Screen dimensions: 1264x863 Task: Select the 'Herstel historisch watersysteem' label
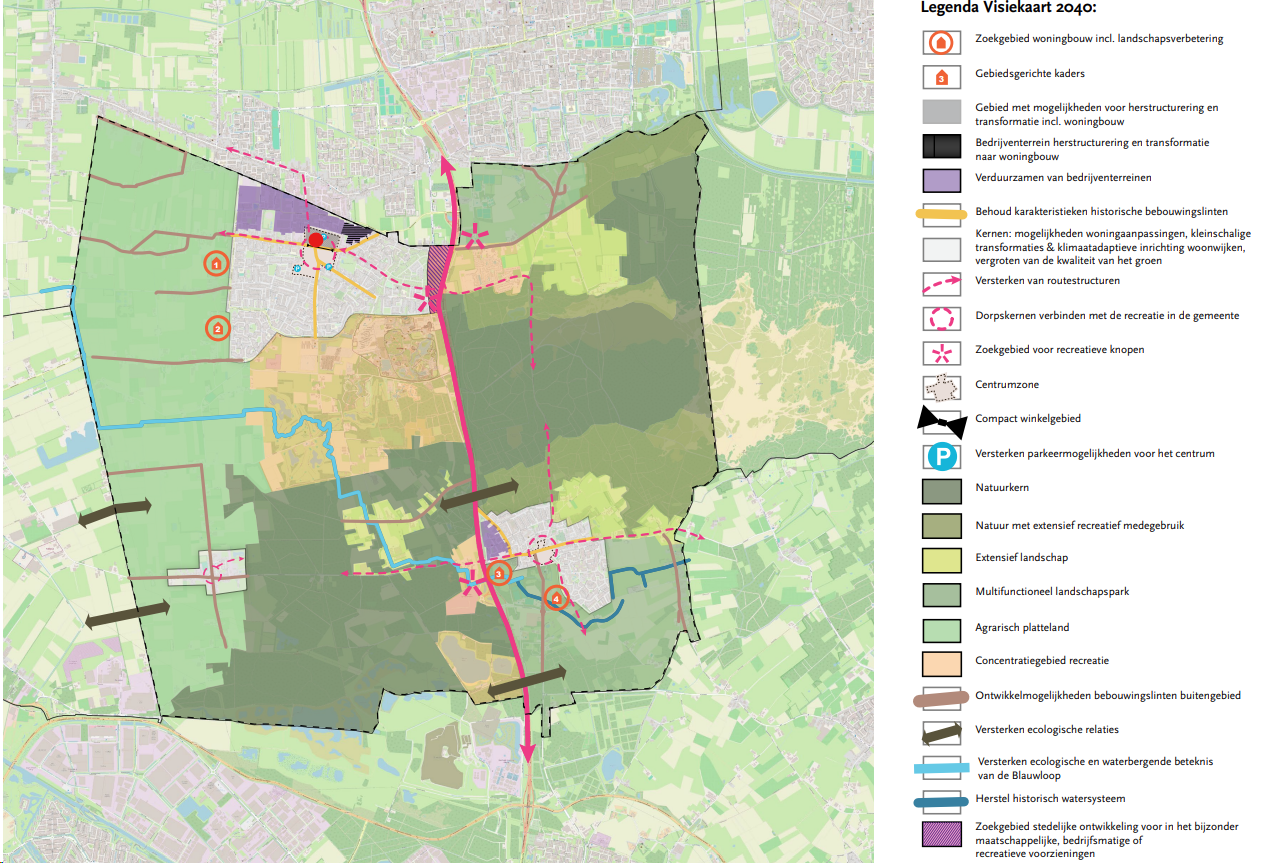point(1052,799)
